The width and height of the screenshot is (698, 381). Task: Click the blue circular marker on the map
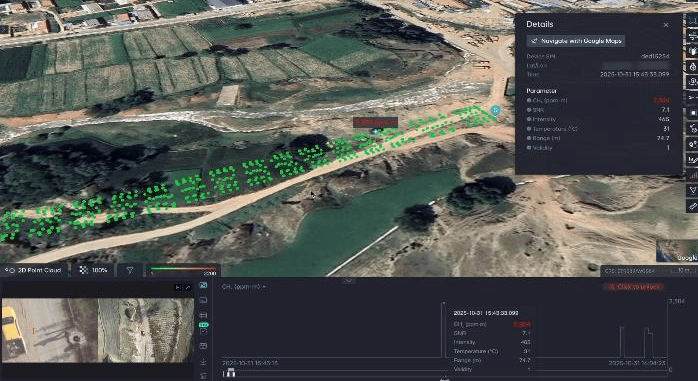(495, 109)
